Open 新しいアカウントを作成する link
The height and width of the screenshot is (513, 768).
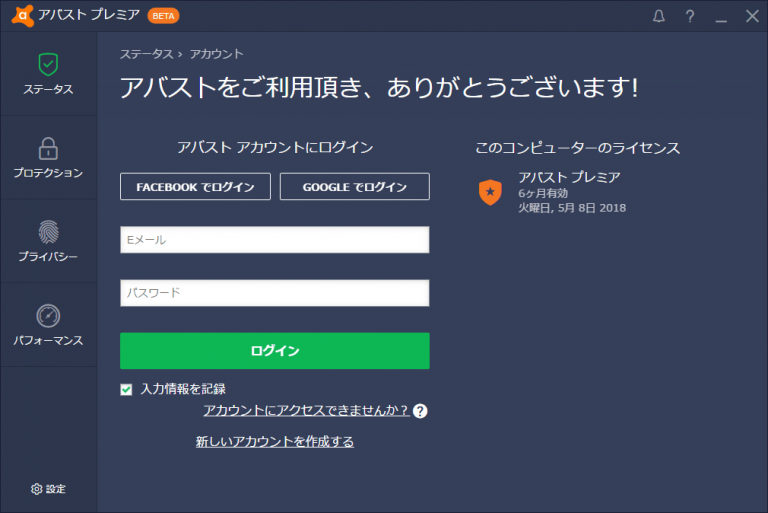tap(275, 441)
